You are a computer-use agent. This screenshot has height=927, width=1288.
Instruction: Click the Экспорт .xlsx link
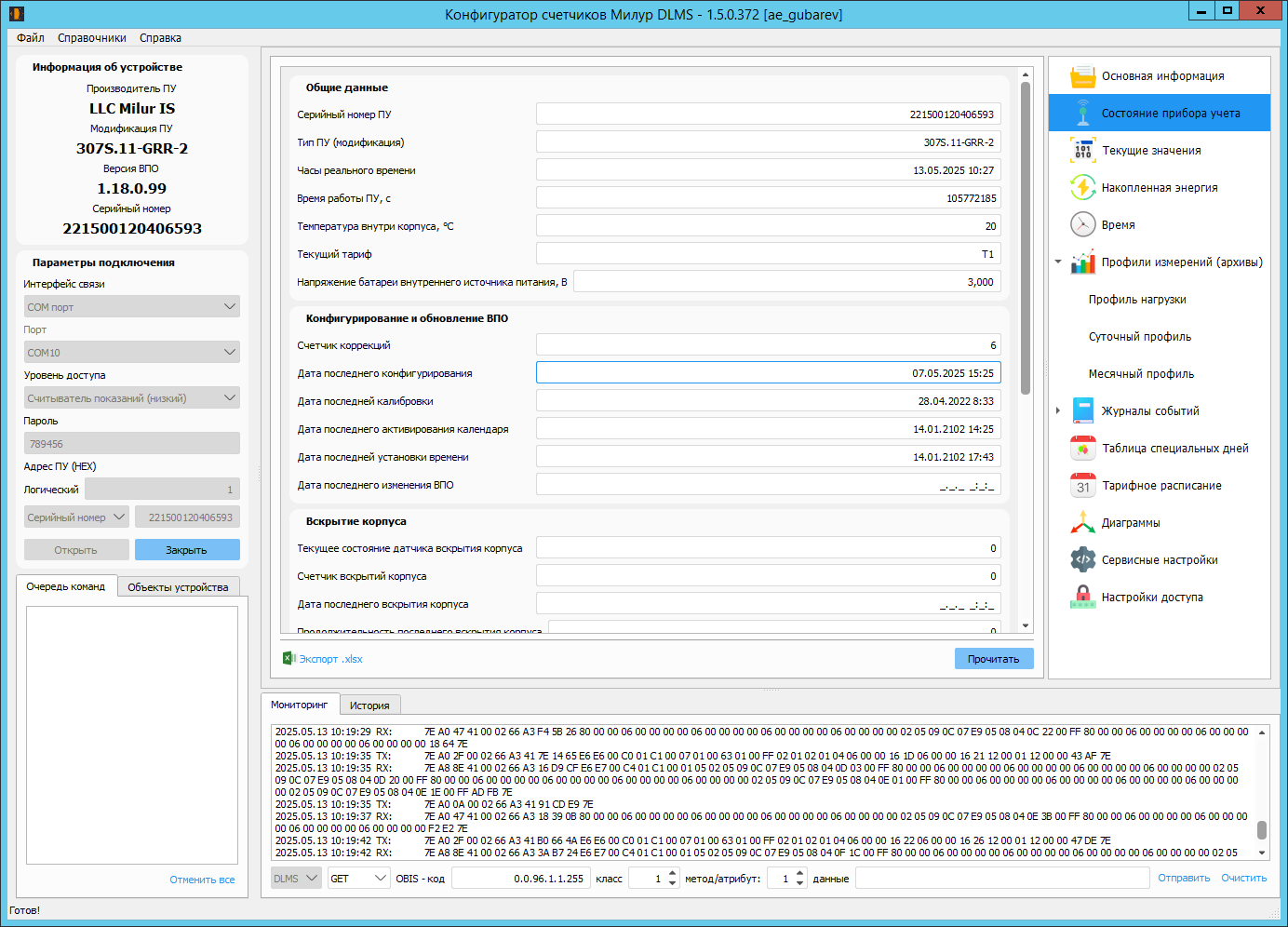[330, 659]
